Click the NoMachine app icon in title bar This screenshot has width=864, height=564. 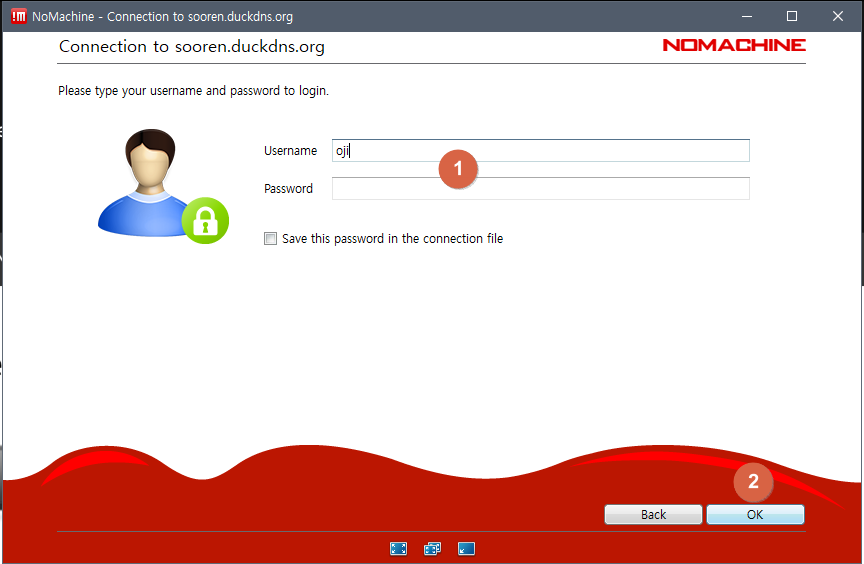[x=18, y=16]
